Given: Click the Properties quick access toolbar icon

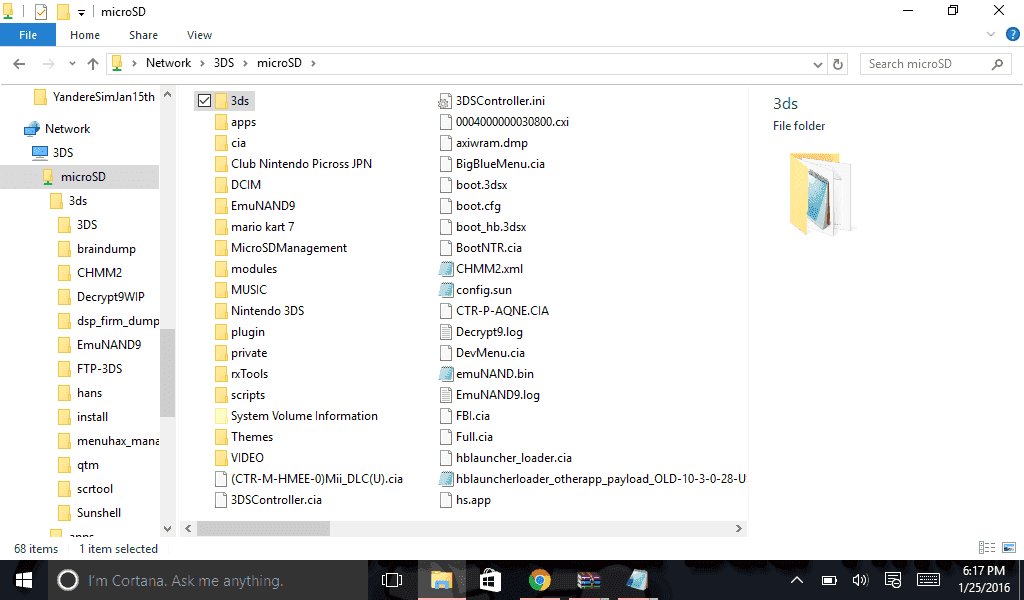Looking at the screenshot, I should point(40,12).
